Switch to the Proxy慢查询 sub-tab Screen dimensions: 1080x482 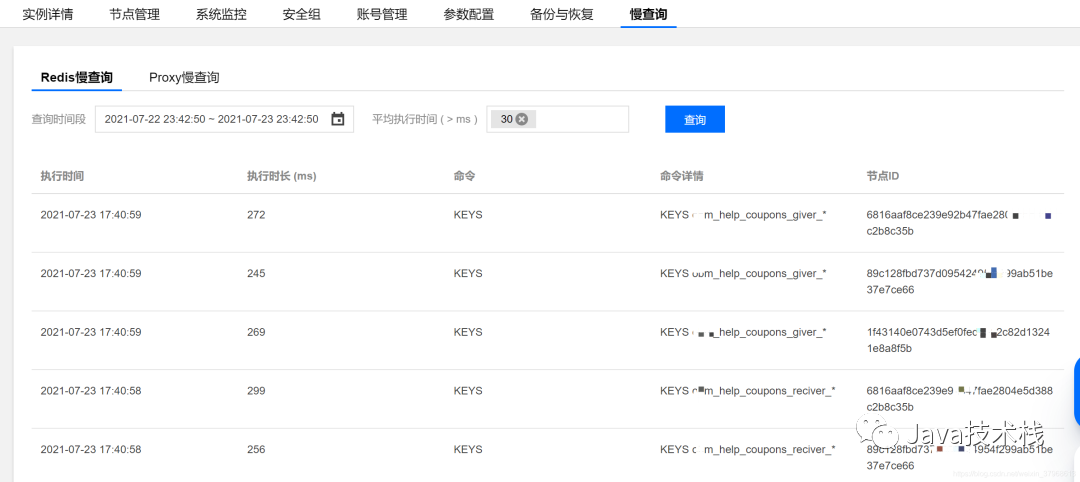[x=184, y=77]
